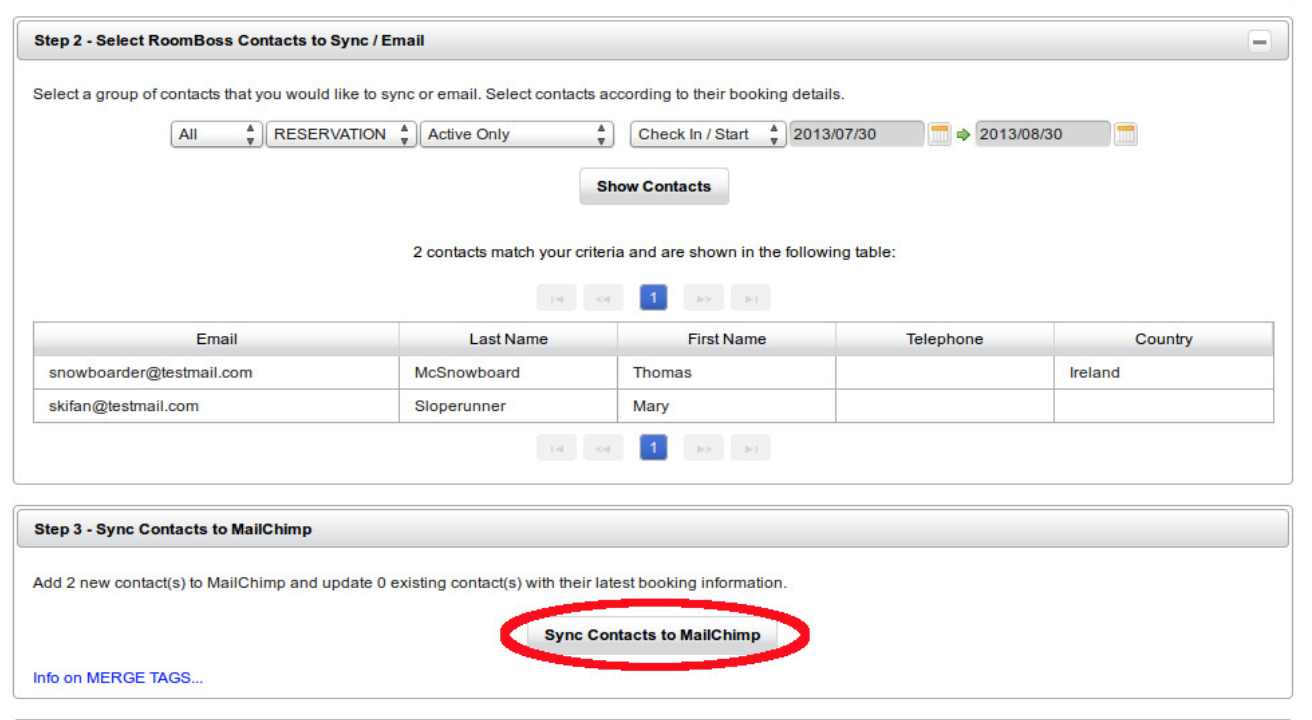
Task: Open the 'Check In / Start' dropdown
Action: click(x=707, y=135)
